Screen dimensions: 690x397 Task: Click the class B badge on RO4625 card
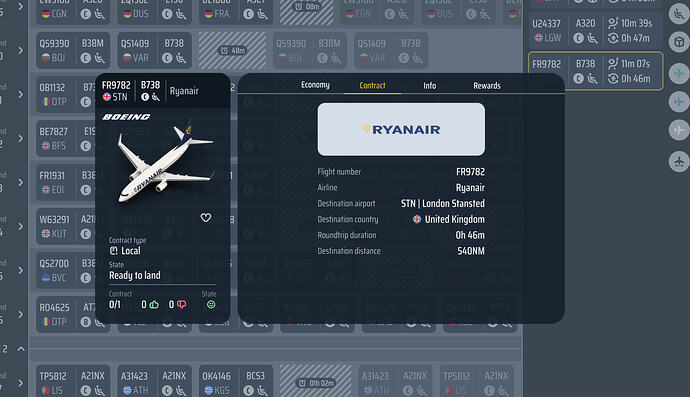click(x=86, y=322)
